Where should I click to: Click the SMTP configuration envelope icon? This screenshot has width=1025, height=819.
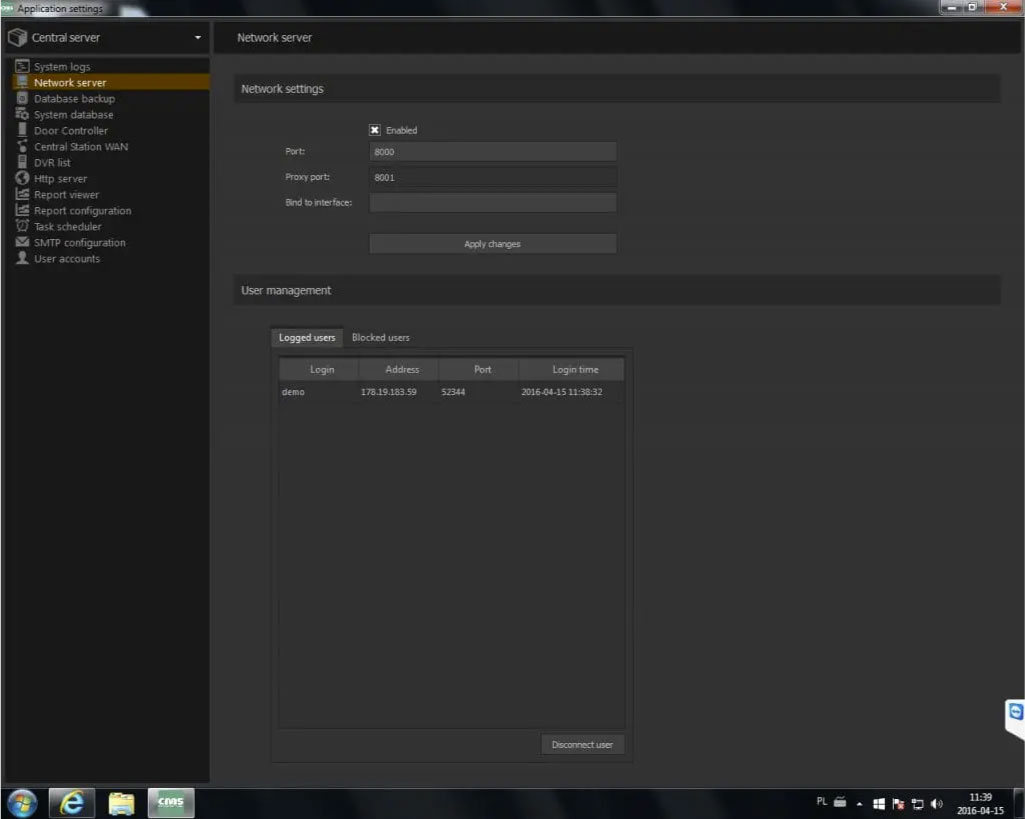click(22, 243)
